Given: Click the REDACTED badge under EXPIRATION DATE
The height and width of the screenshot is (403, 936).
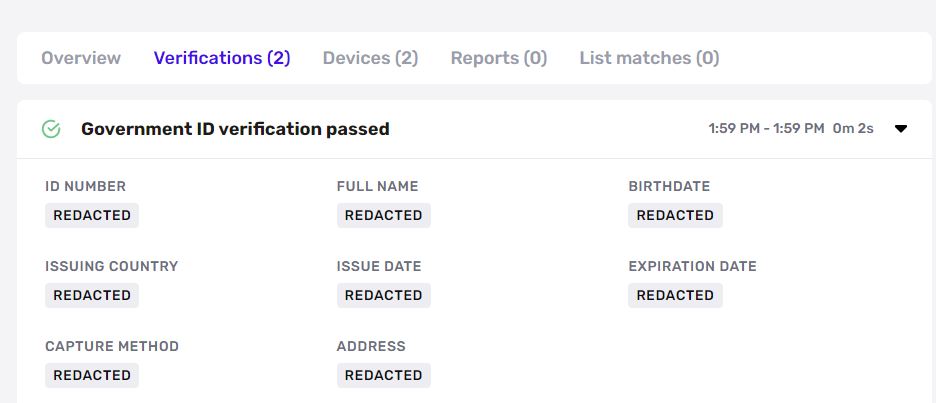Looking at the screenshot, I should 675,296.
